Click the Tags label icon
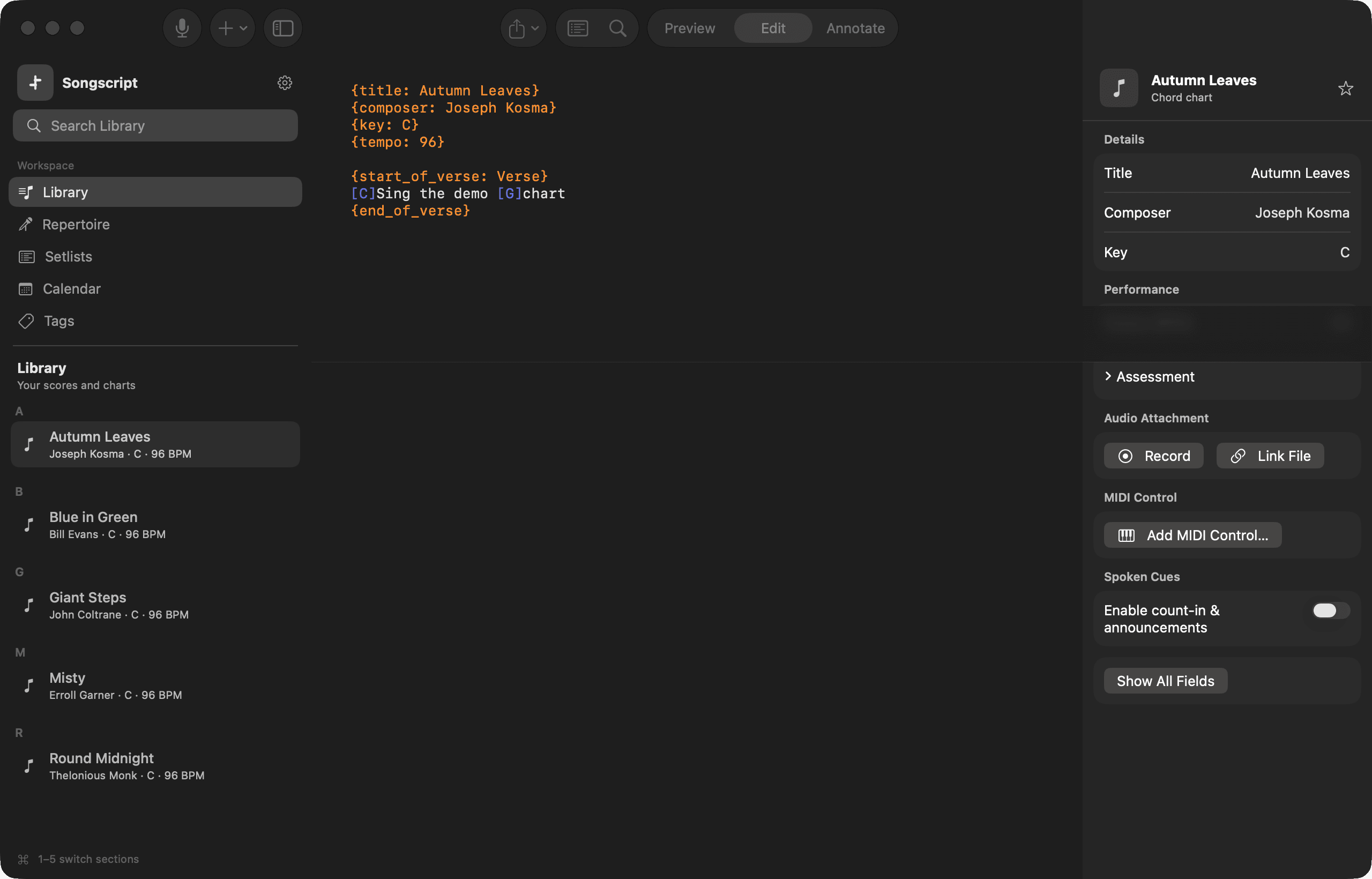Screen dimensions: 1372x879 point(26,321)
